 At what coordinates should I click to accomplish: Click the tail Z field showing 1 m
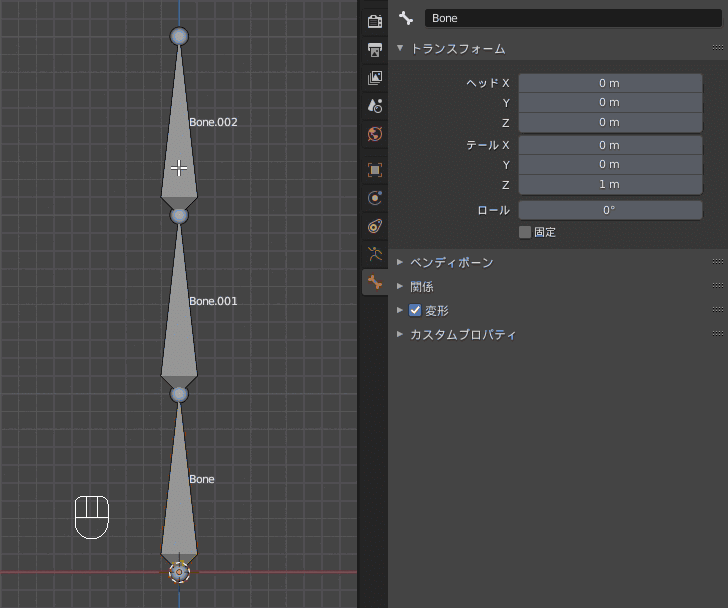[610, 185]
